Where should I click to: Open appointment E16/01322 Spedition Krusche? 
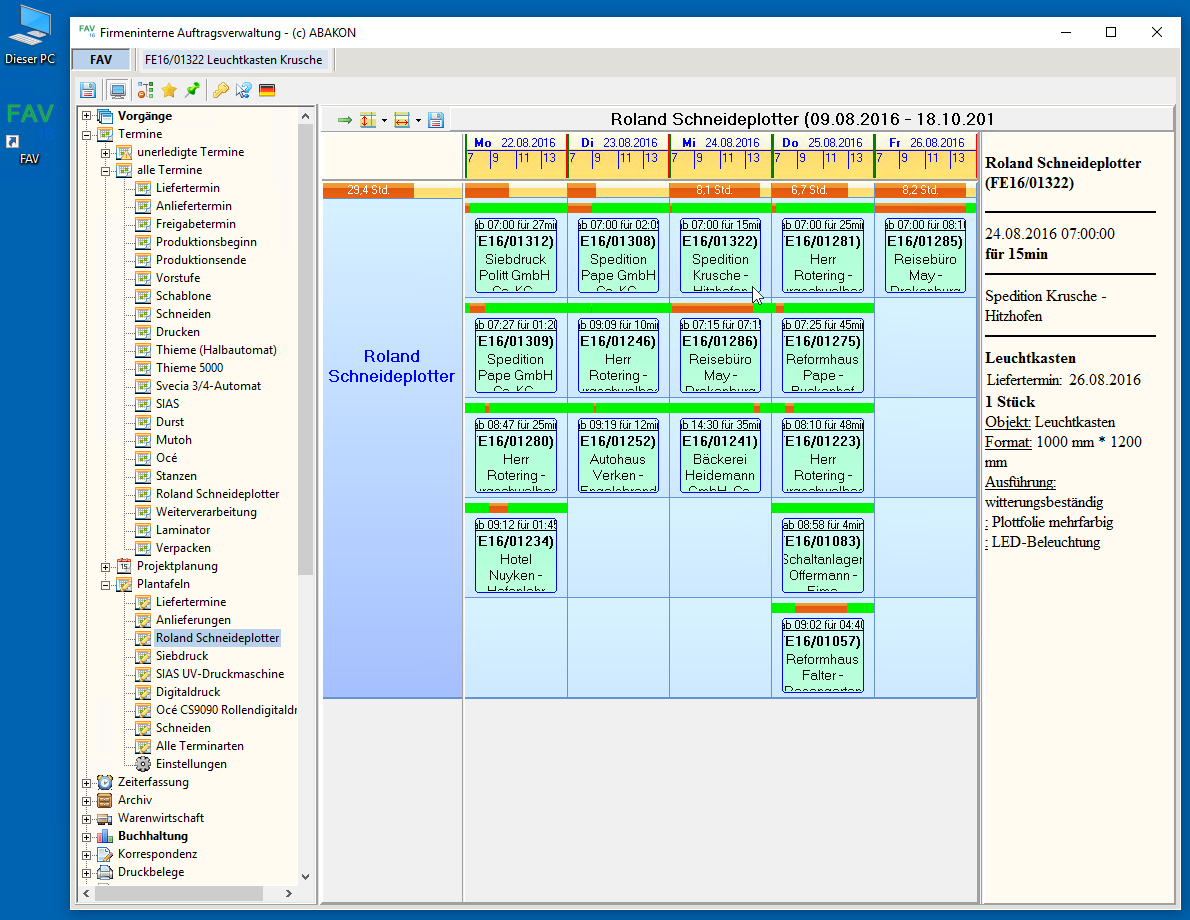coord(720,256)
